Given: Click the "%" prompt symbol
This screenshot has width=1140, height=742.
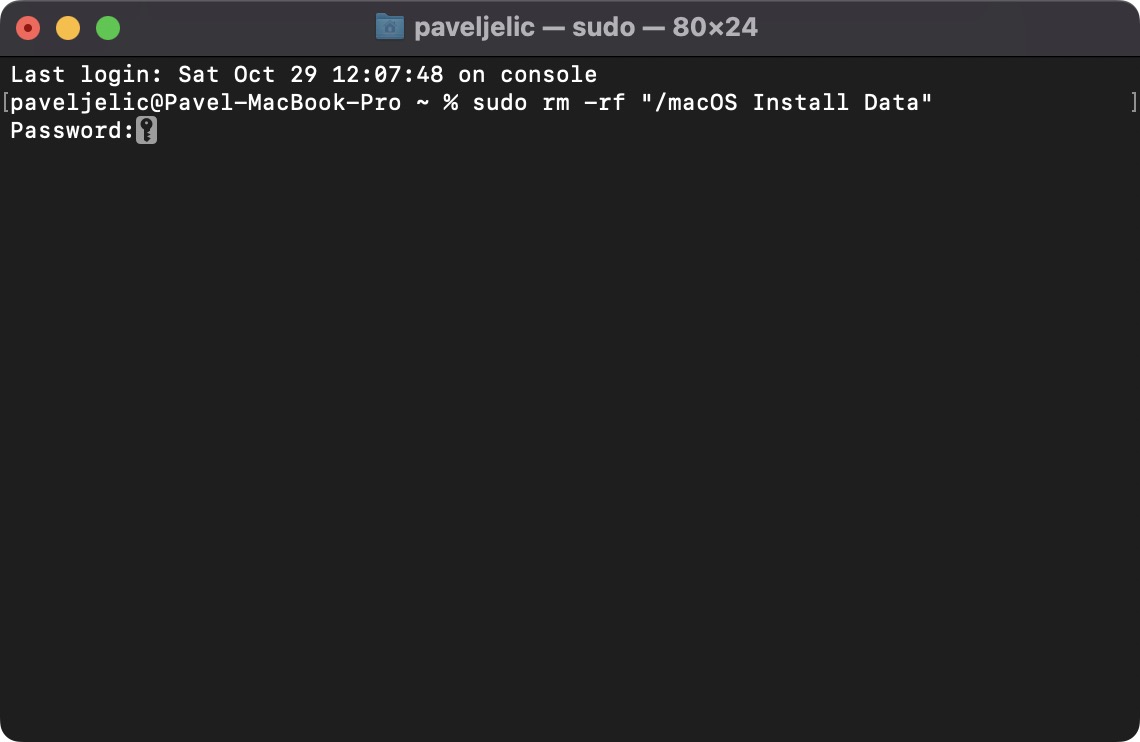Looking at the screenshot, I should coord(450,103).
